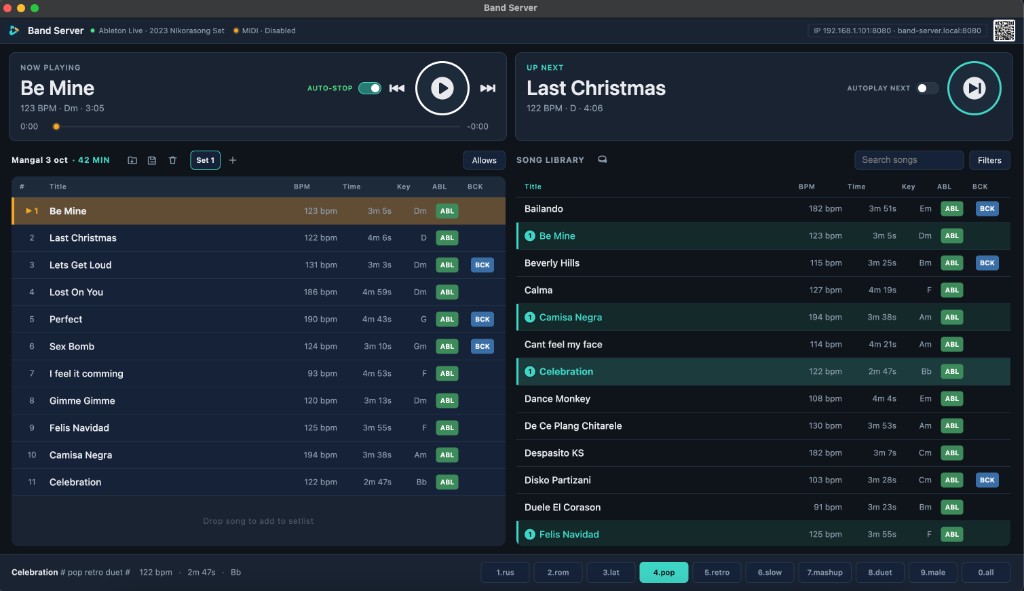The width and height of the screenshot is (1024, 591).
Task: Click ABL badge on setlist Celebration row
Action: click(x=447, y=482)
